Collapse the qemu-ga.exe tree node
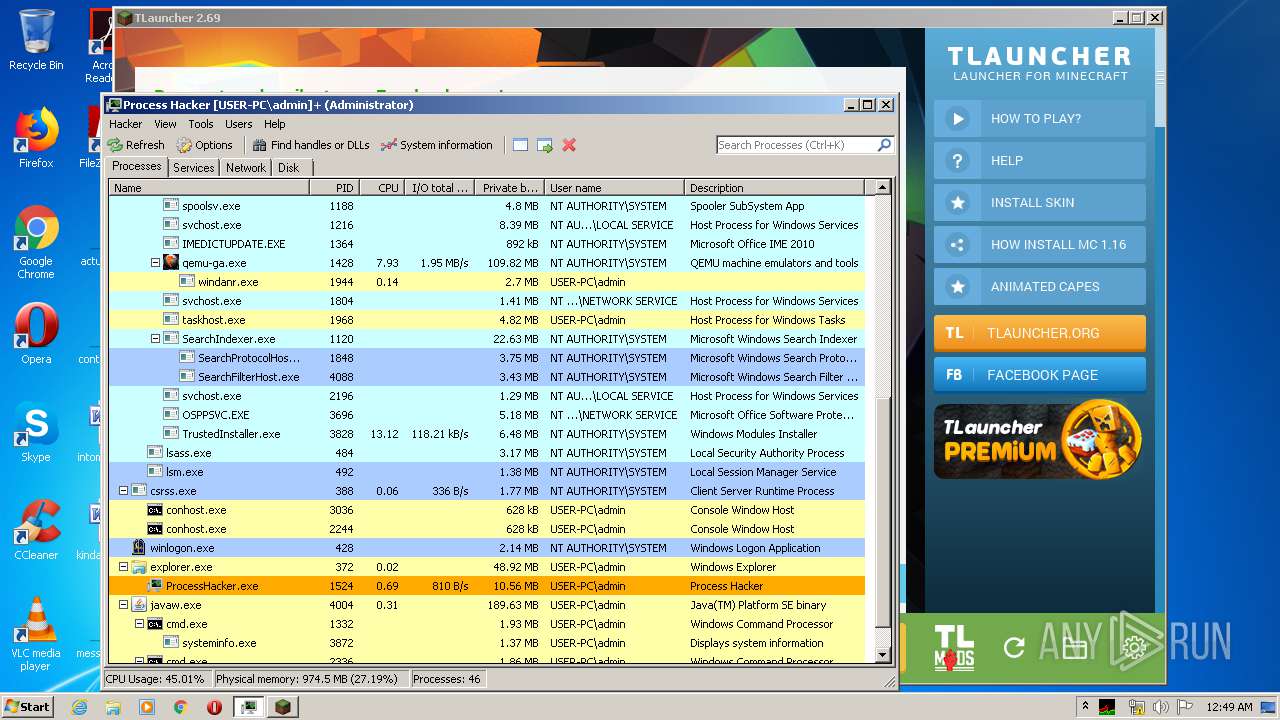1280x720 pixels. [x=155, y=263]
